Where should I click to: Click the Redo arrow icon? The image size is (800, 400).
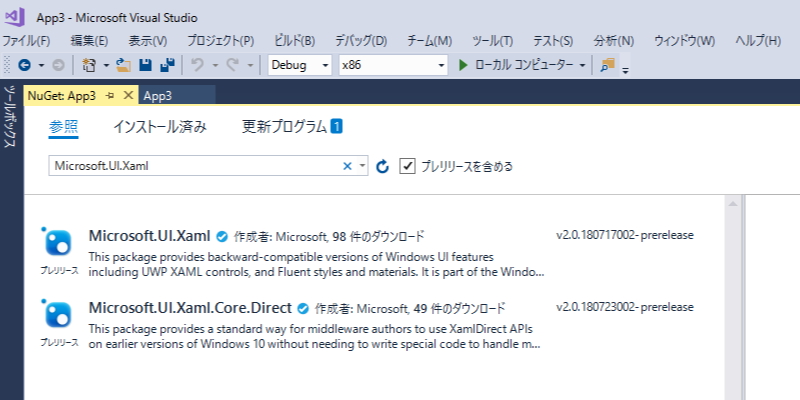coord(233,65)
